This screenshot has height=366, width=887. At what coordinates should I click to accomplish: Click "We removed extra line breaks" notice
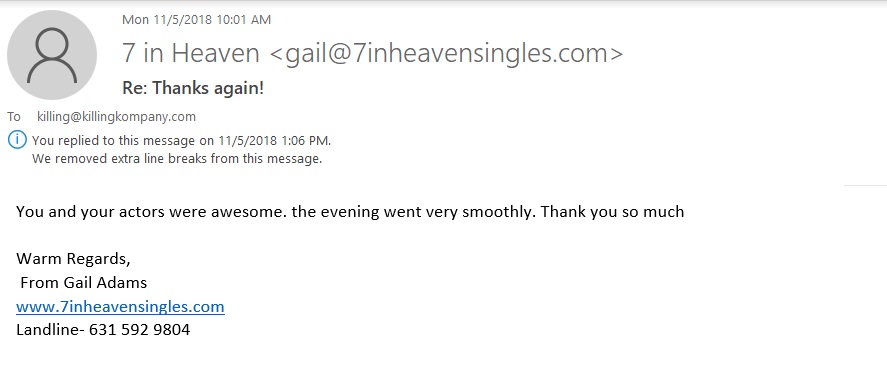(177, 159)
